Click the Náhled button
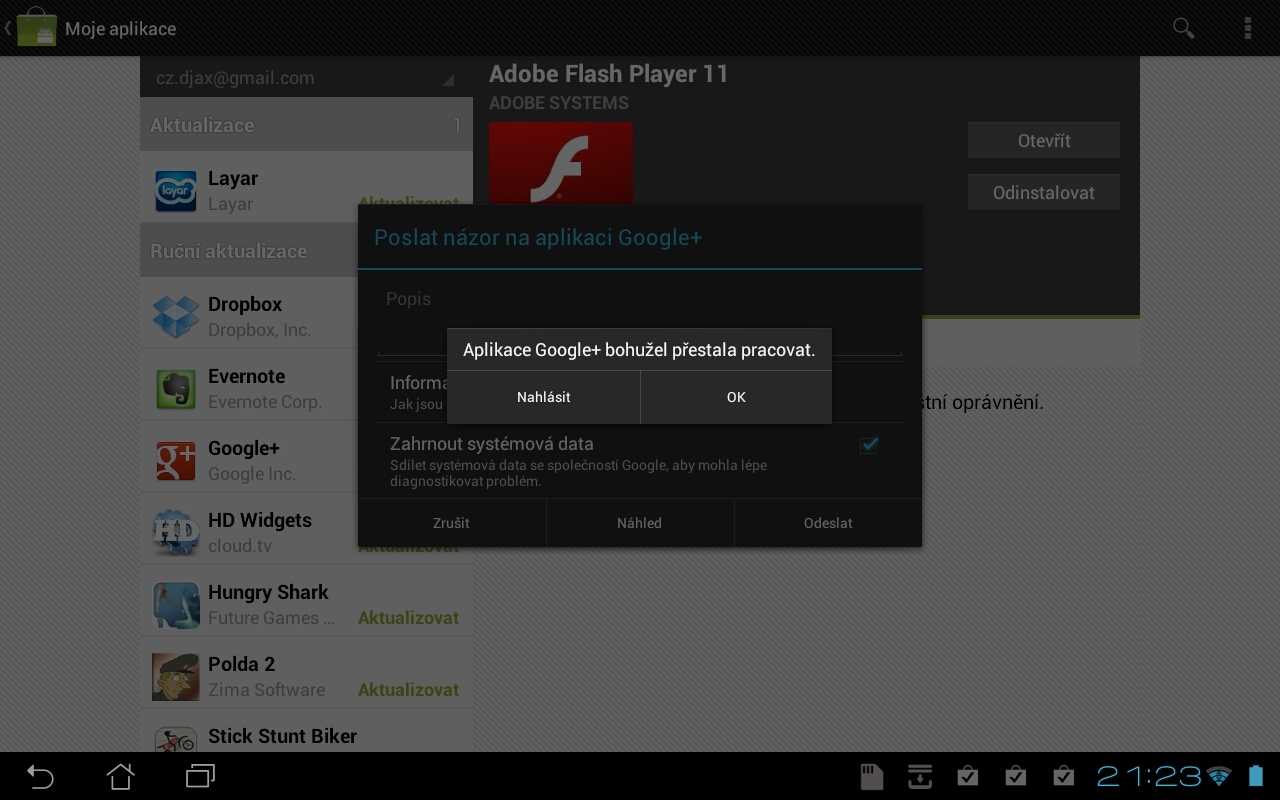 pyautogui.click(x=640, y=523)
